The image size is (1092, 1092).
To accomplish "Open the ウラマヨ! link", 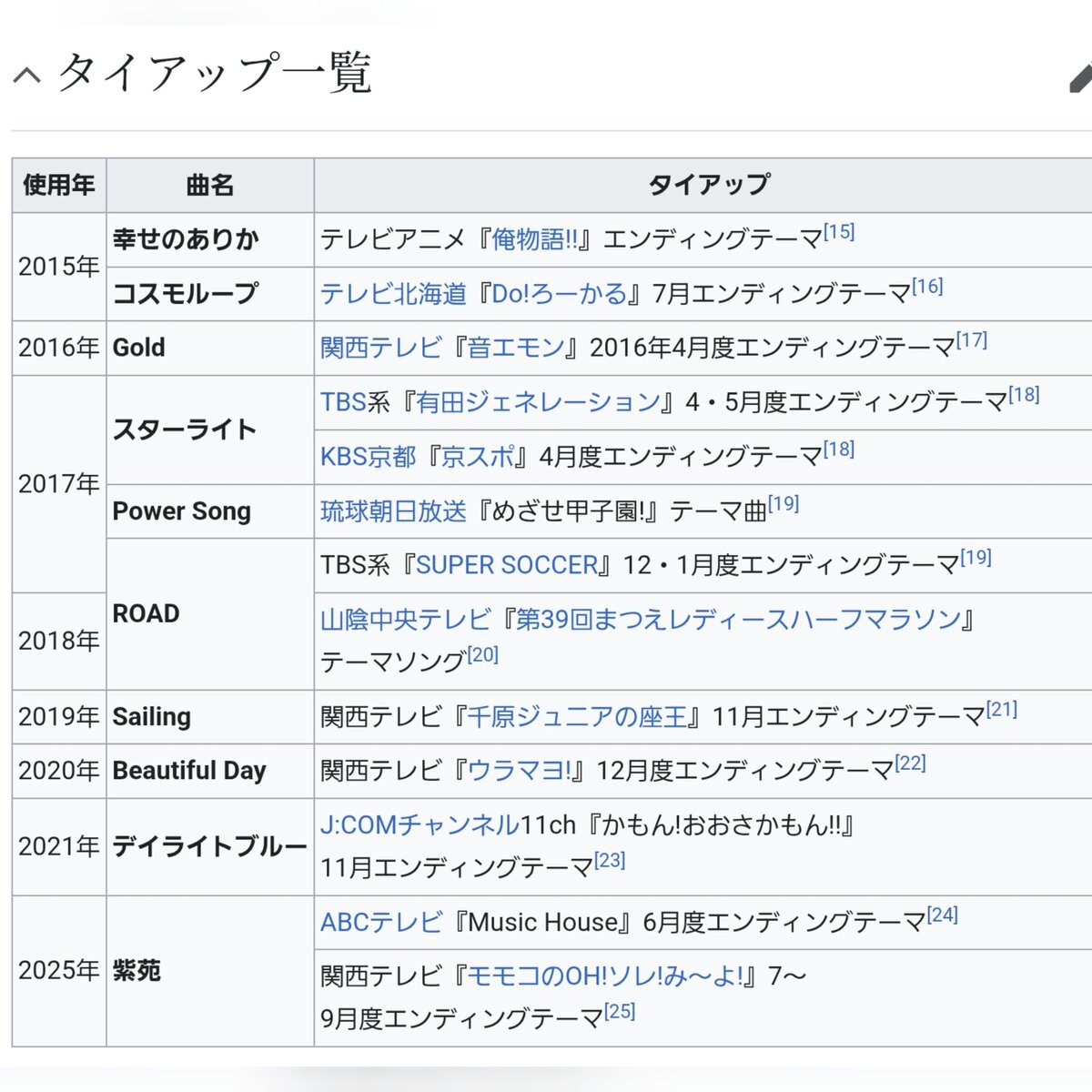I will [x=519, y=771].
